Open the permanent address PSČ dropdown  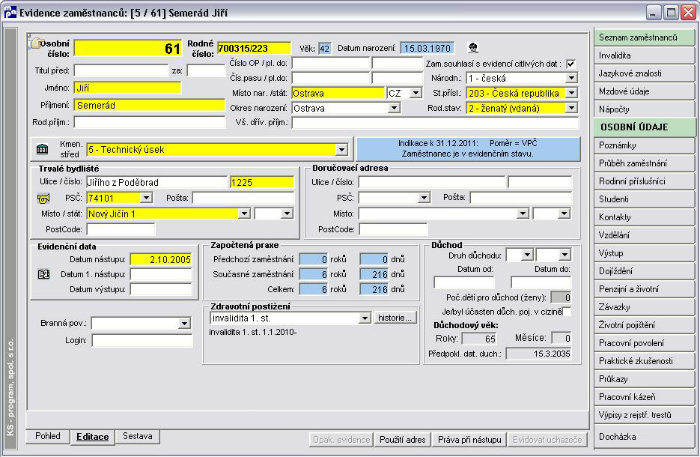pyautogui.click(x=146, y=197)
